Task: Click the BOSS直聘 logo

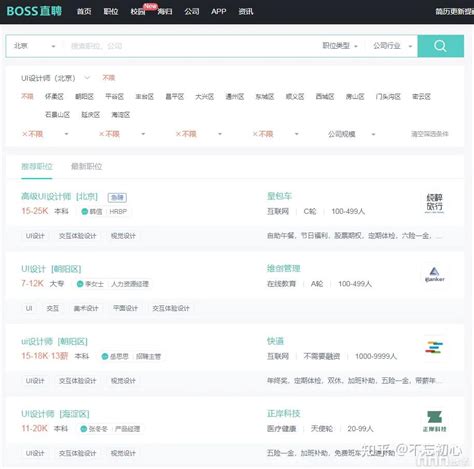Action: pyautogui.click(x=34, y=11)
